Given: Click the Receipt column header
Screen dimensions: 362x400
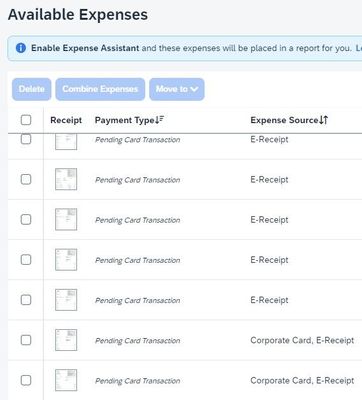Looking at the screenshot, I should click(x=66, y=120).
